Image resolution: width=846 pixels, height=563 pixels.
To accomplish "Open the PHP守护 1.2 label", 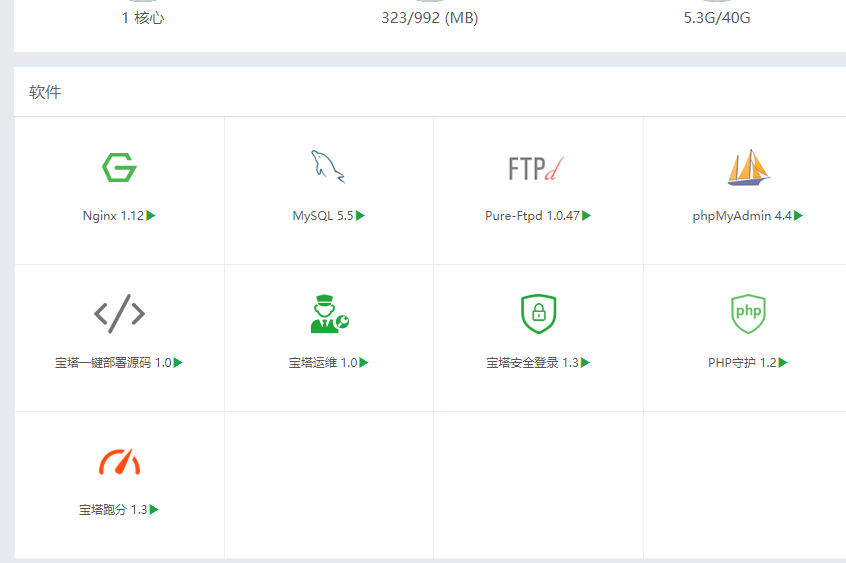I will tap(742, 363).
